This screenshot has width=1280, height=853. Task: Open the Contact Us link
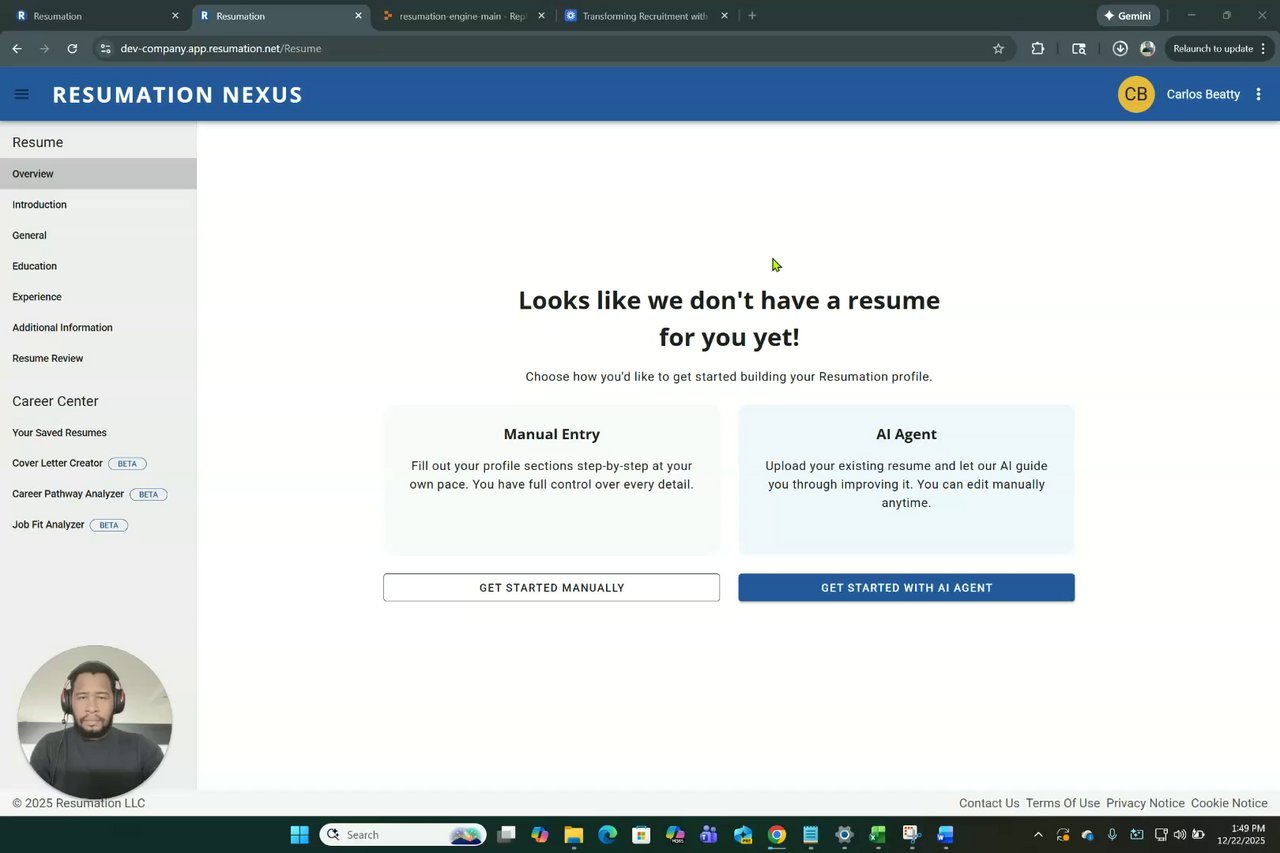point(989,803)
